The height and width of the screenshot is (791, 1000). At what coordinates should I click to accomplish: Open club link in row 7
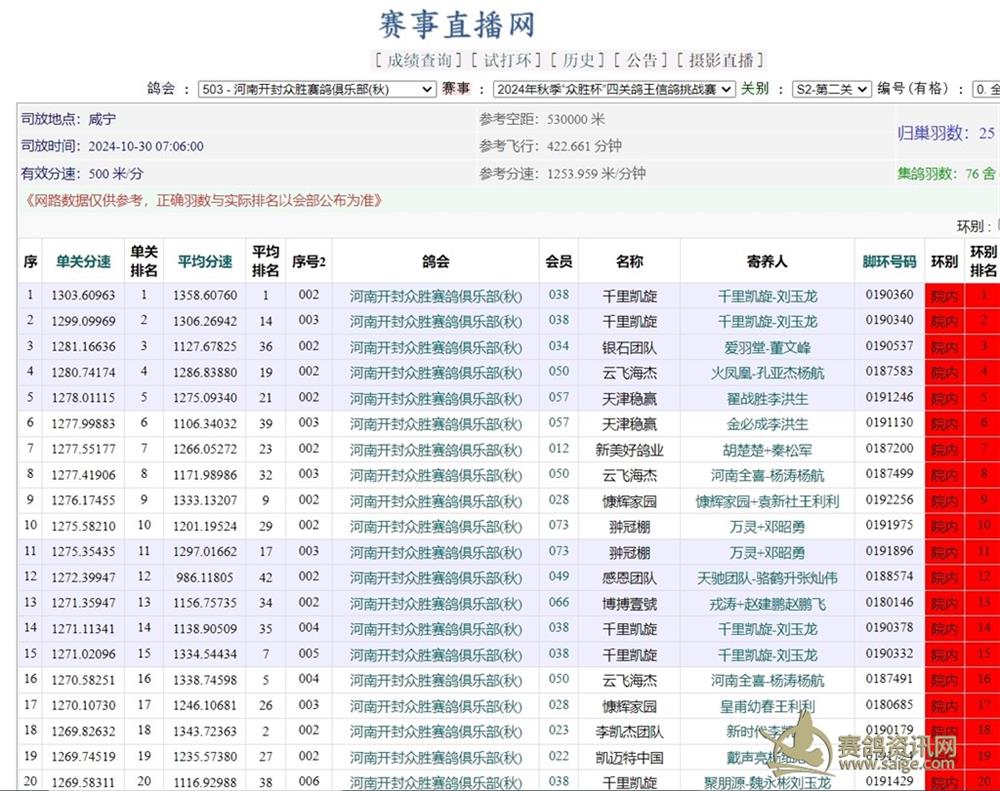pos(436,450)
